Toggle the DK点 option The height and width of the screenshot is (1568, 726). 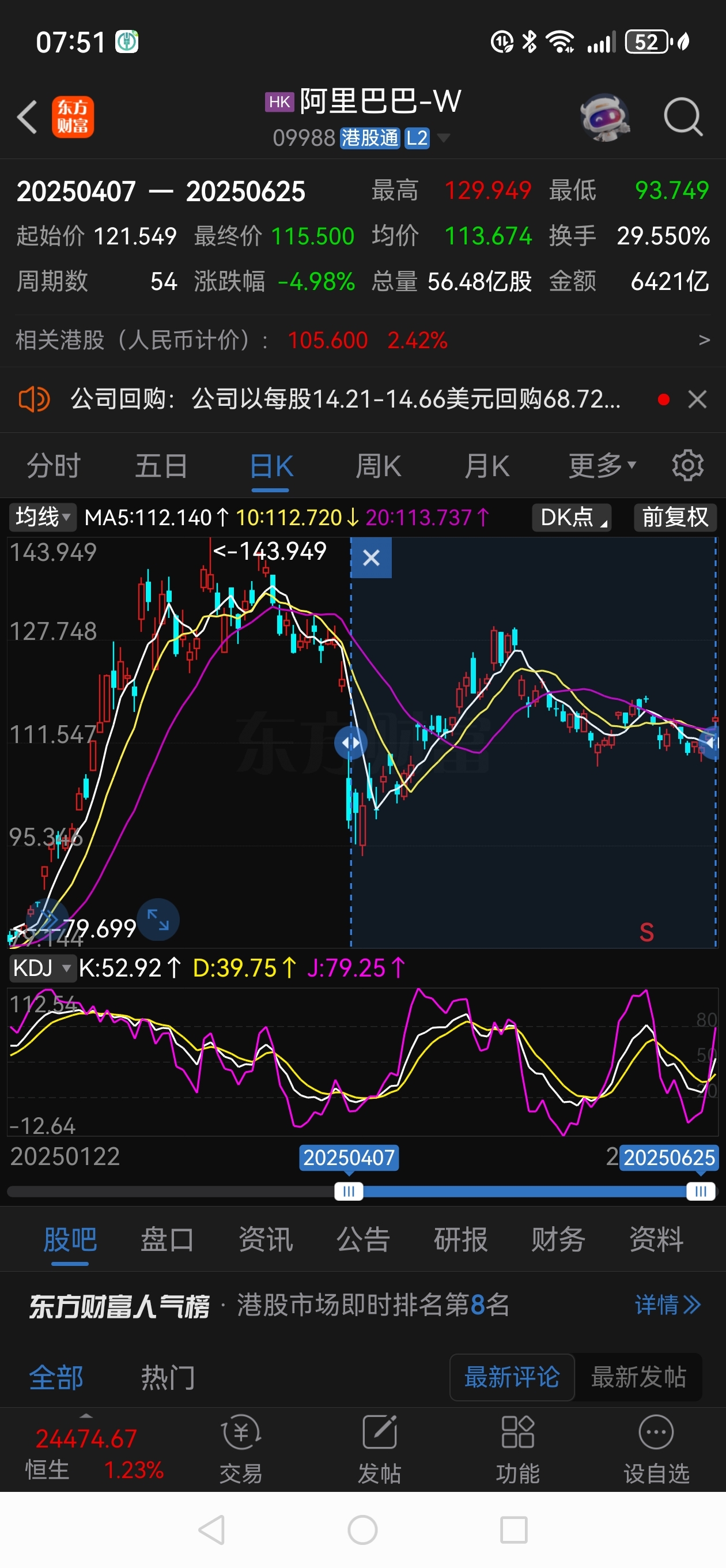[x=572, y=518]
